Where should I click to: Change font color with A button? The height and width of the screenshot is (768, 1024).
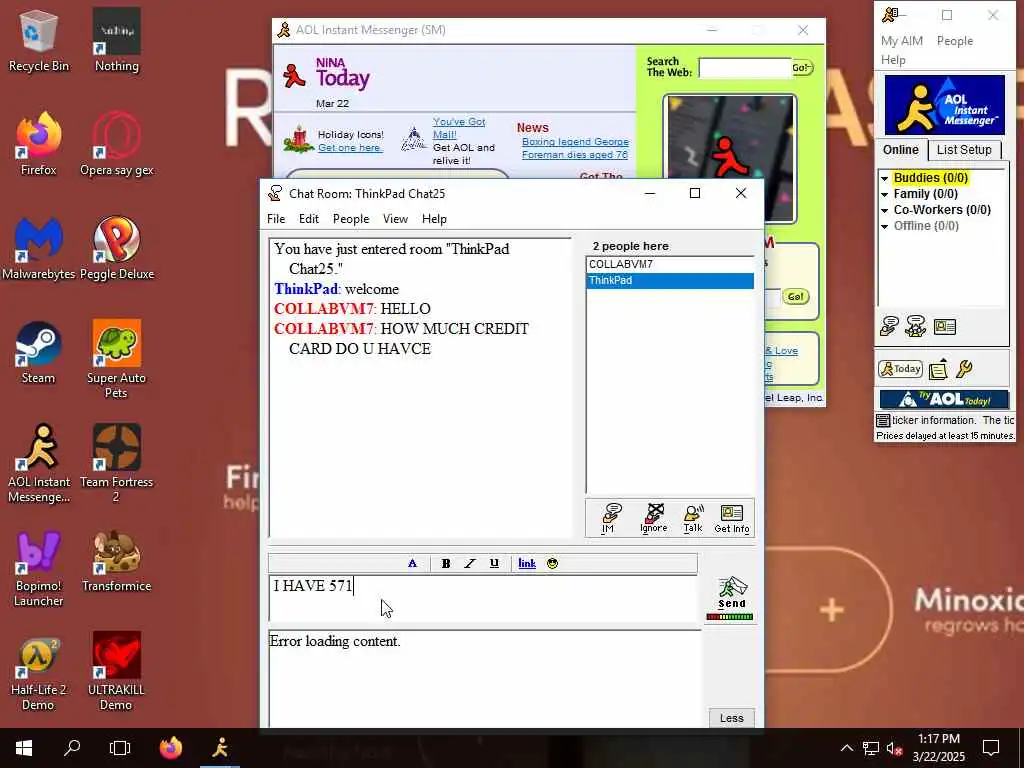pos(412,564)
